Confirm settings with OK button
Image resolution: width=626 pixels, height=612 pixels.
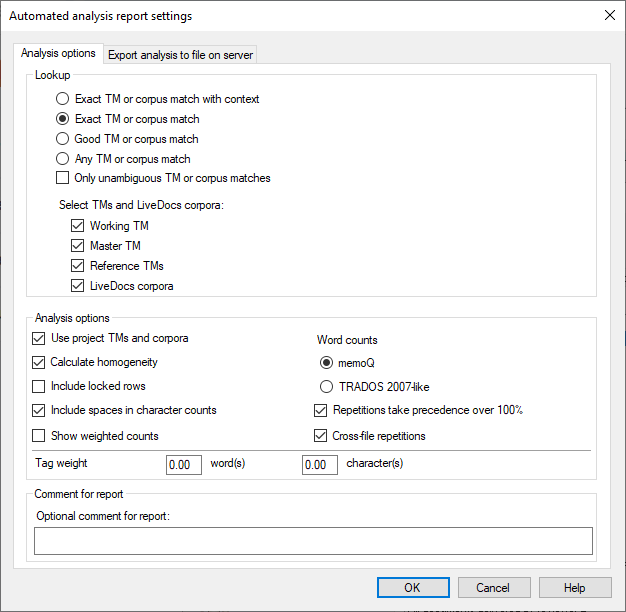[413, 587]
